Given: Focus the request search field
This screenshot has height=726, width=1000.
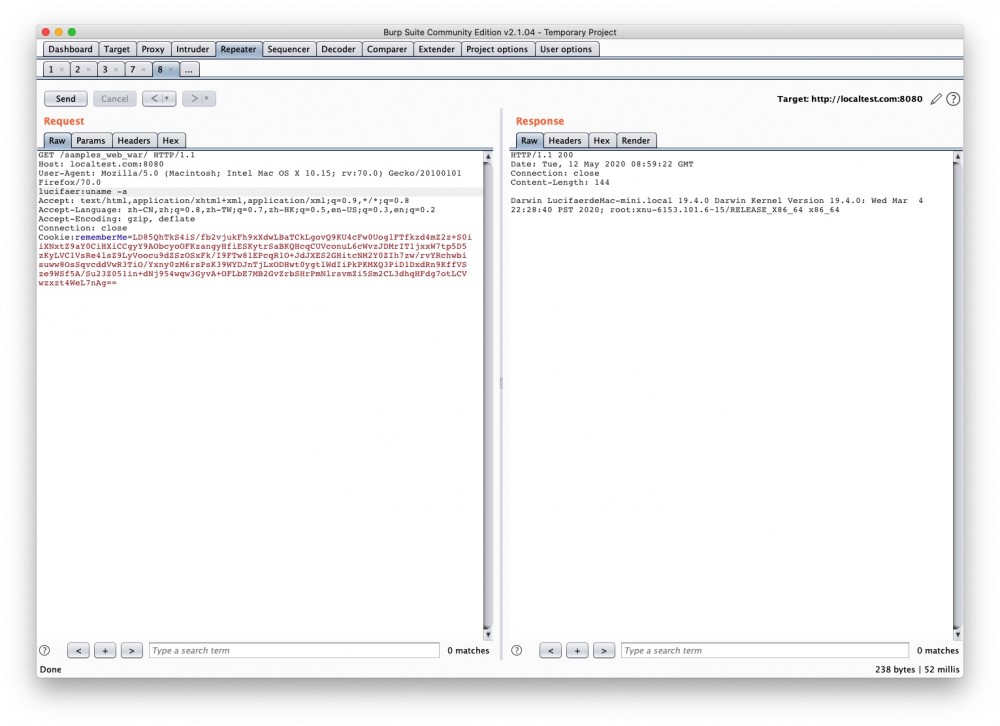Looking at the screenshot, I should tap(294, 651).
